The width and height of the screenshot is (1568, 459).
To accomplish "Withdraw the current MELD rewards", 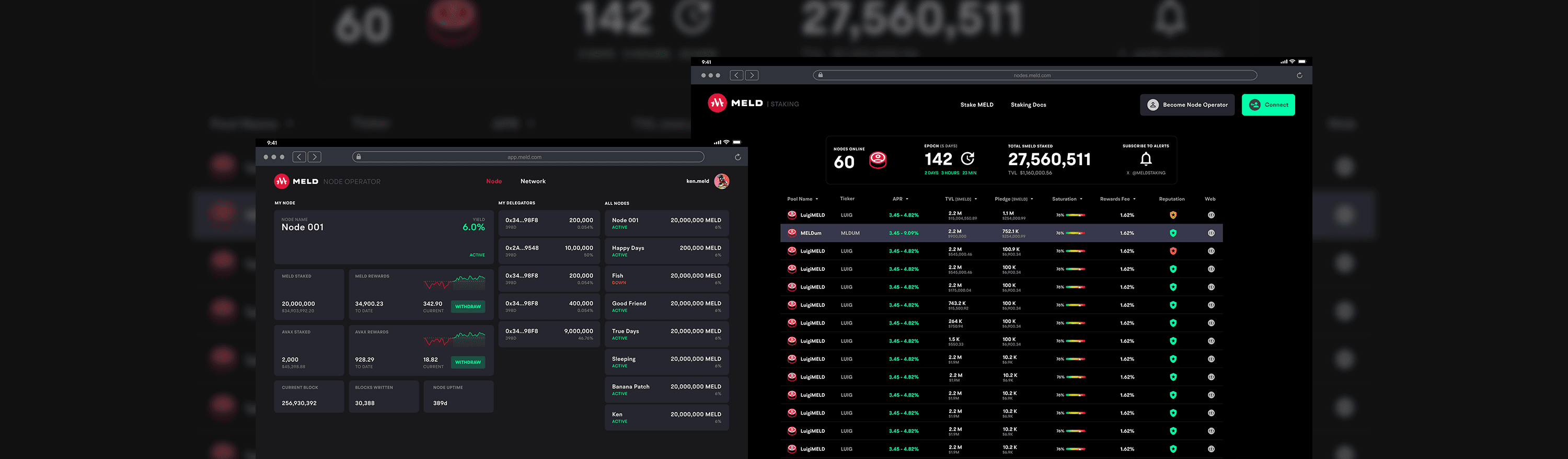I will (x=467, y=307).
